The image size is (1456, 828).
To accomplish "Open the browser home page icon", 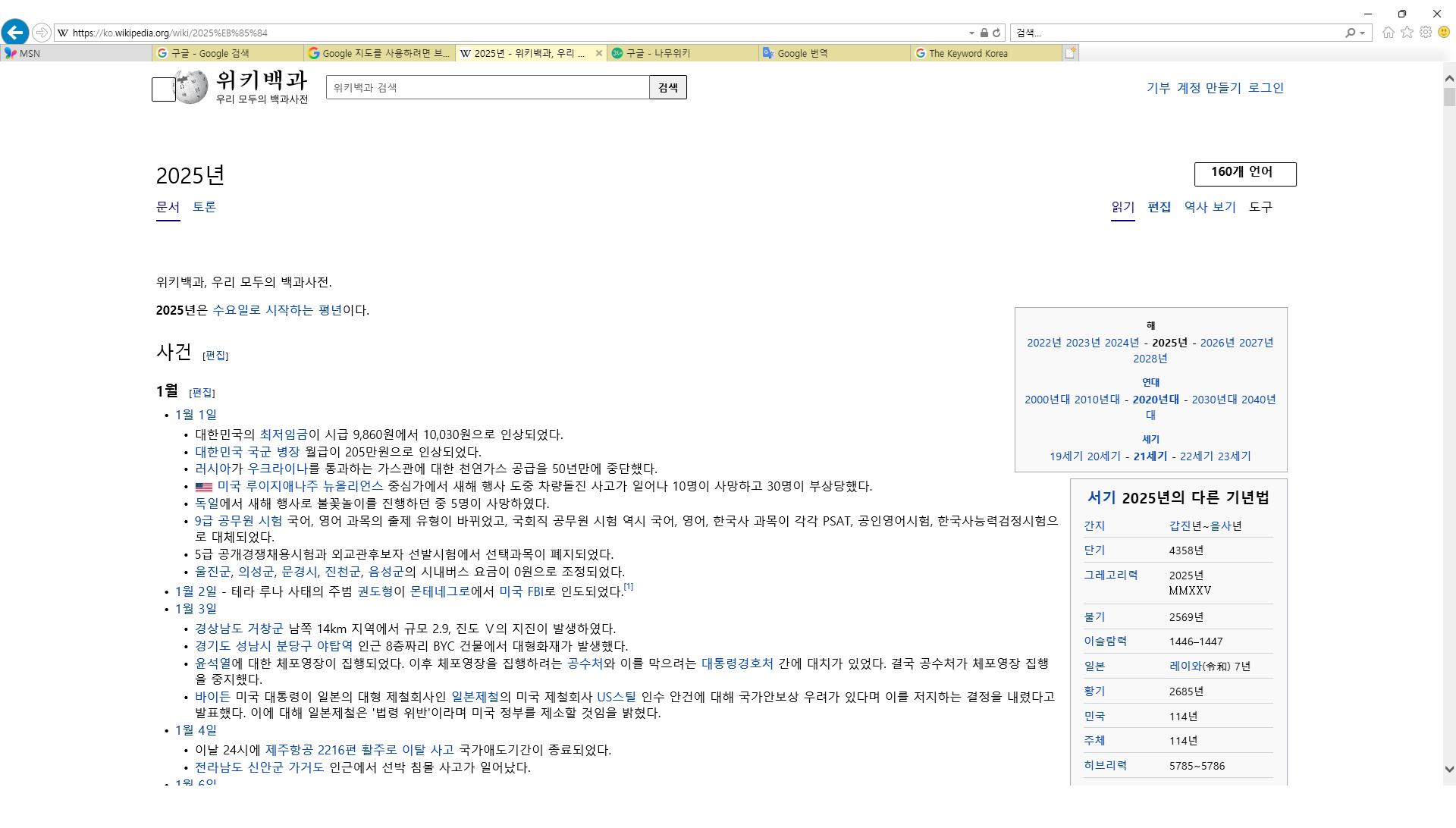I will pyautogui.click(x=1388, y=33).
